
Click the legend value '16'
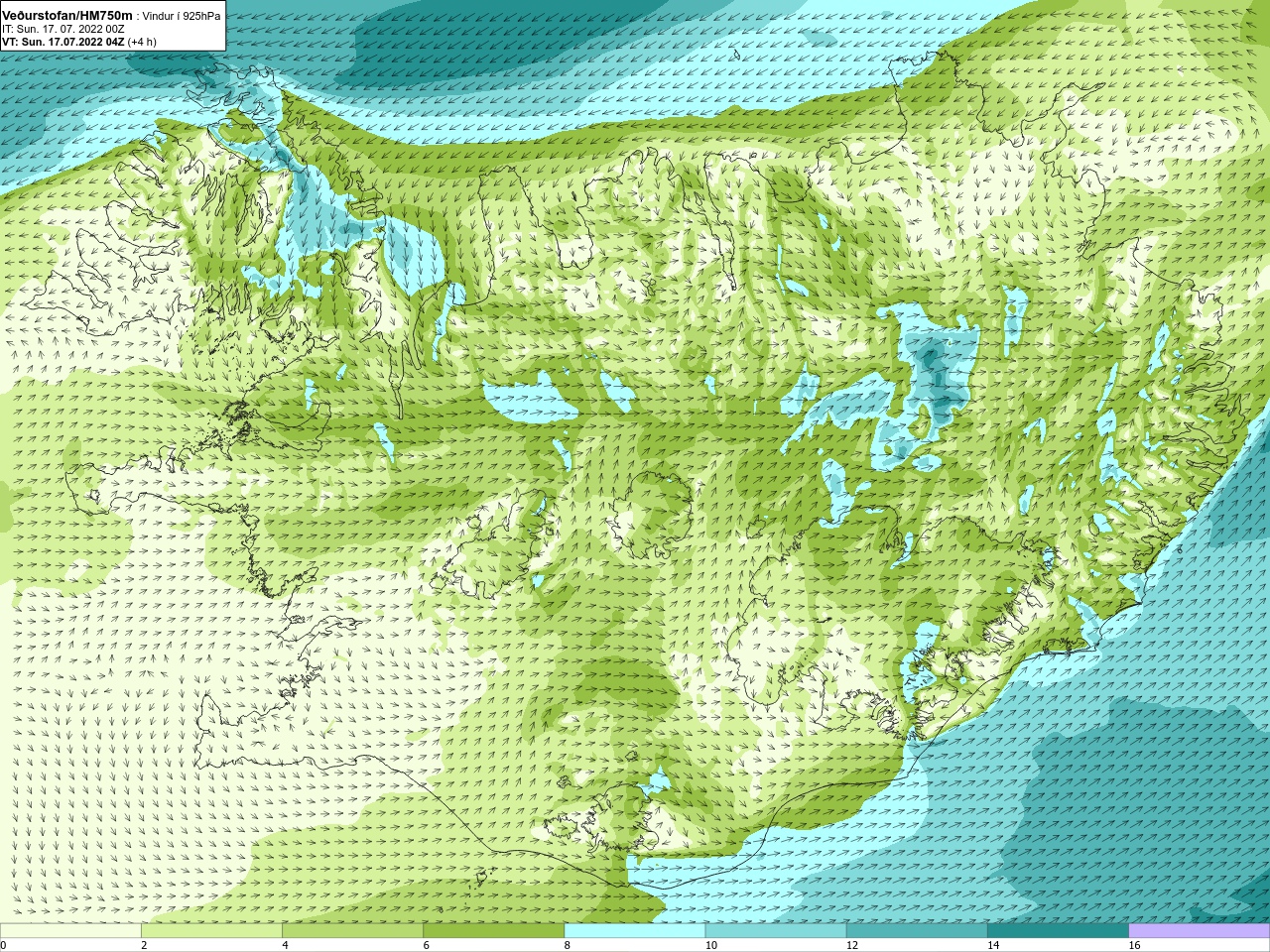pyautogui.click(x=1134, y=945)
